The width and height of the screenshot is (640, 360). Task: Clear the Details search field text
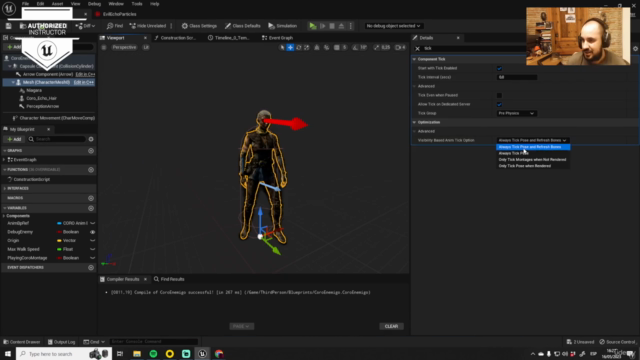click(417, 49)
